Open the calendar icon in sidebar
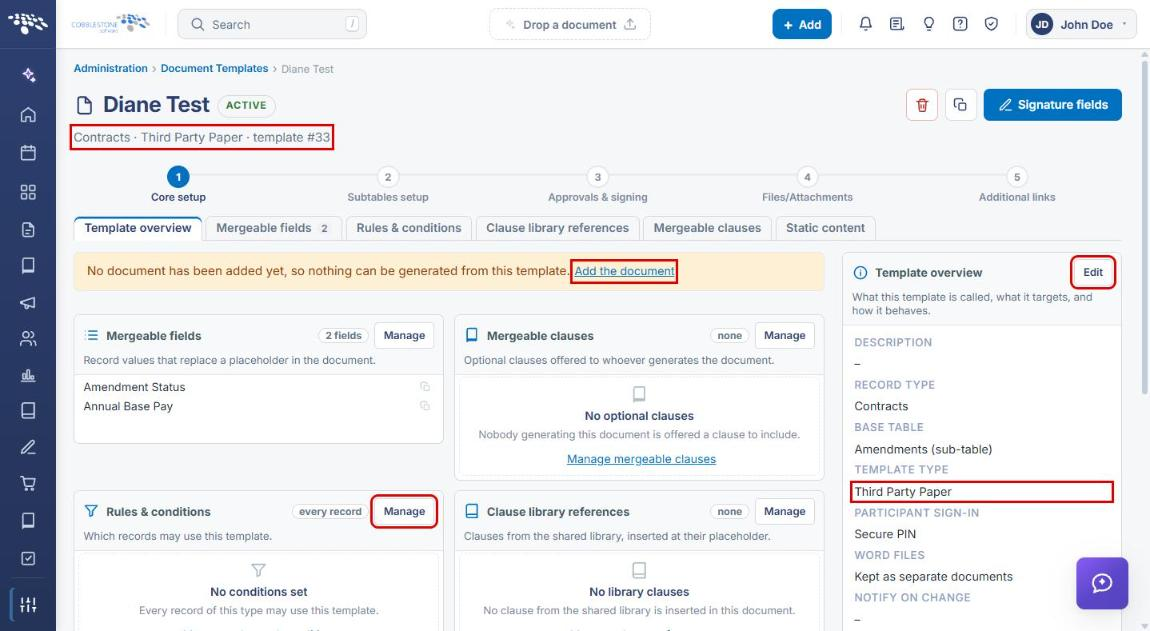The height and width of the screenshot is (631, 1150). pyautogui.click(x=28, y=153)
